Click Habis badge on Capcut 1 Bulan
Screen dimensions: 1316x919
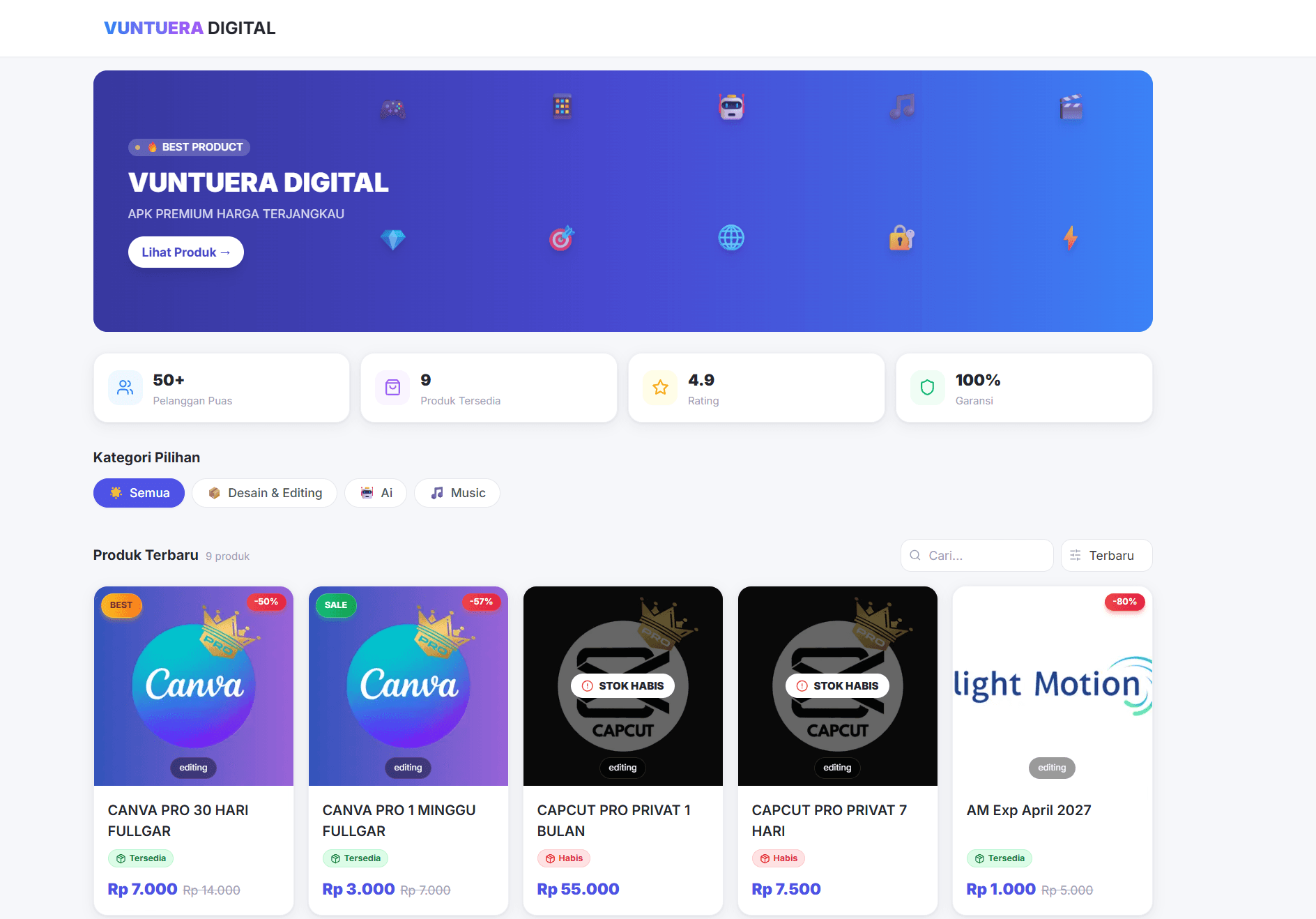(x=564, y=858)
